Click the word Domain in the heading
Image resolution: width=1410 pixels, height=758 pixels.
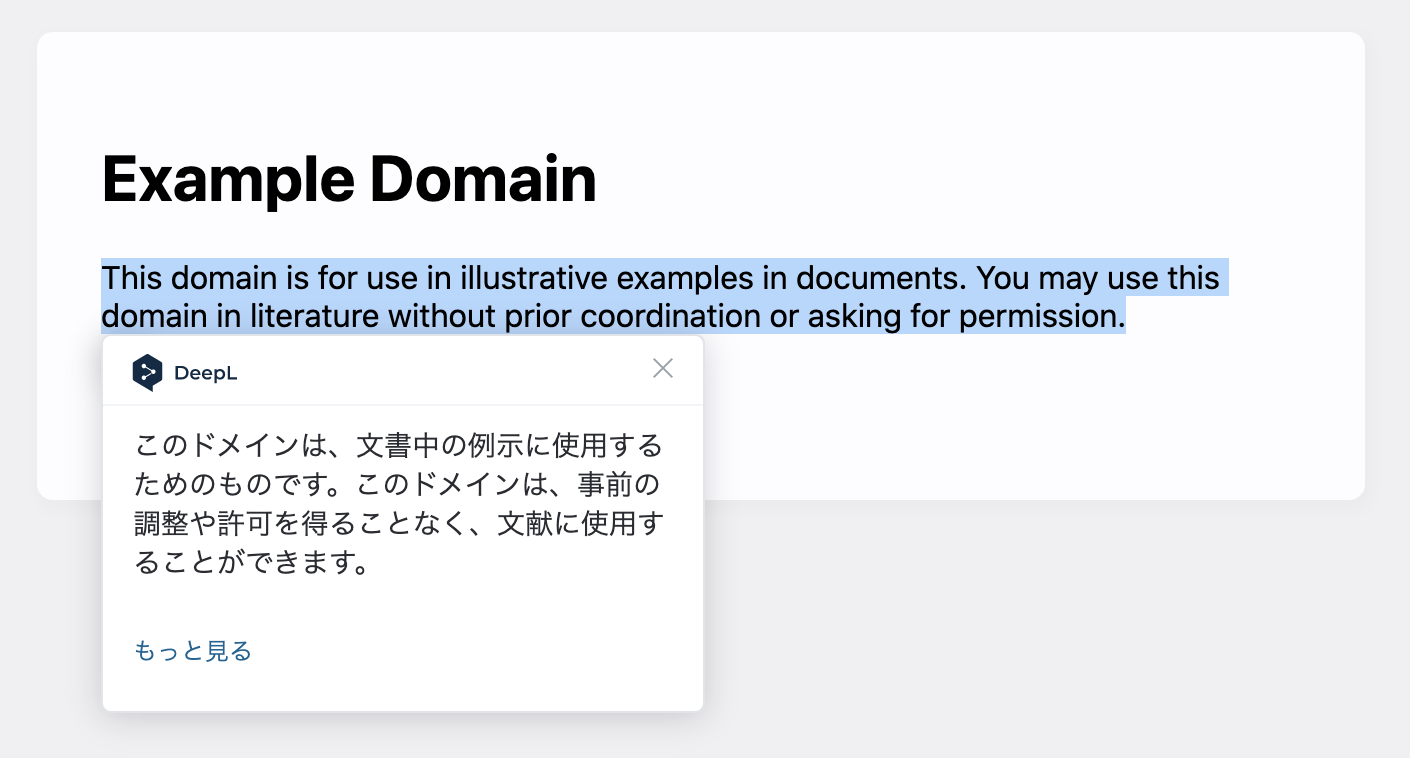(x=483, y=180)
